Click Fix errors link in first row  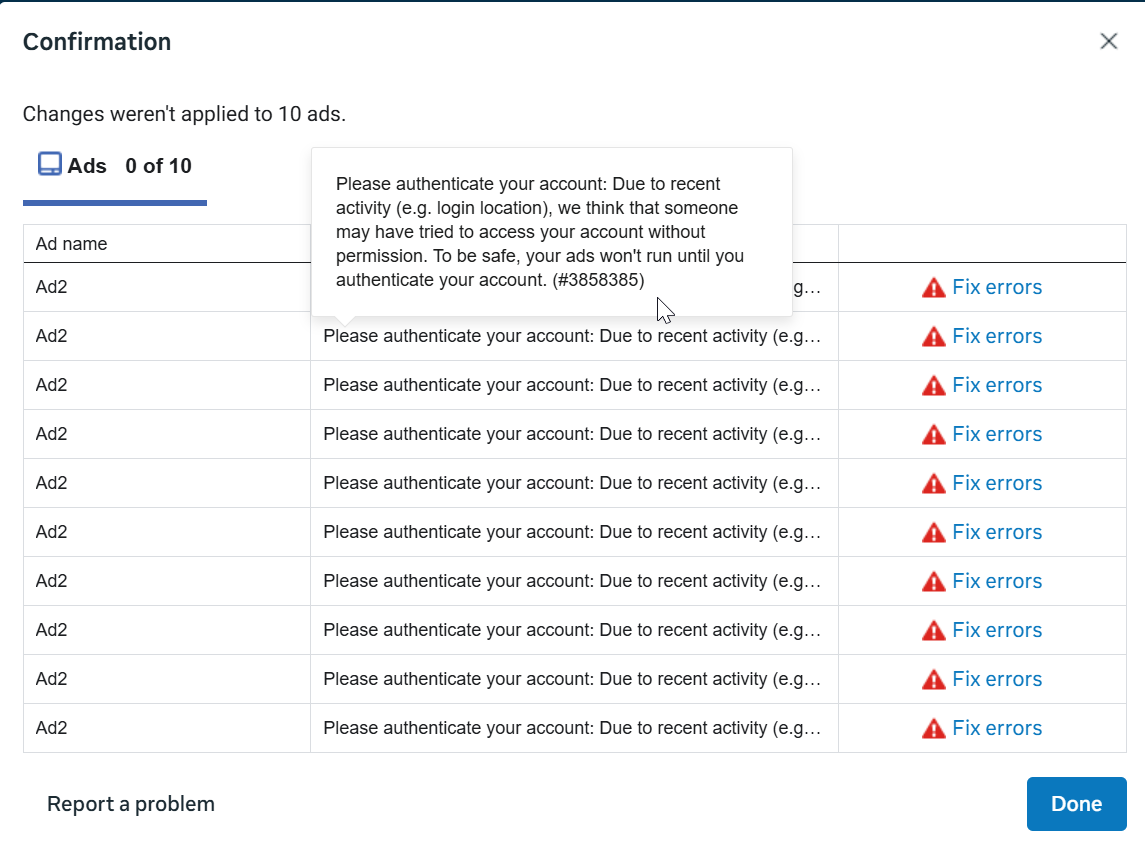997,287
